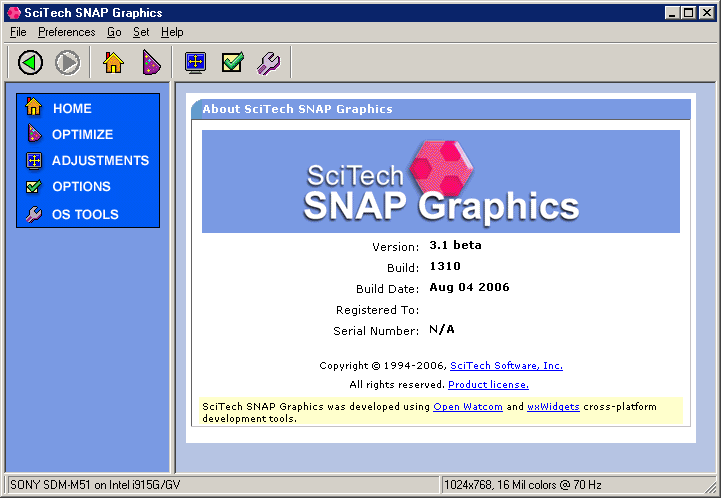Click the checkmark icon beside OPTIONS in sidebar

pyautogui.click(x=34, y=186)
